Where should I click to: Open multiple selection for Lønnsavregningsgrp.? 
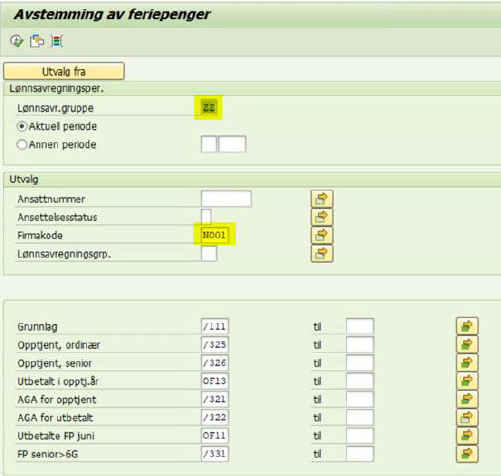click(x=322, y=254)
